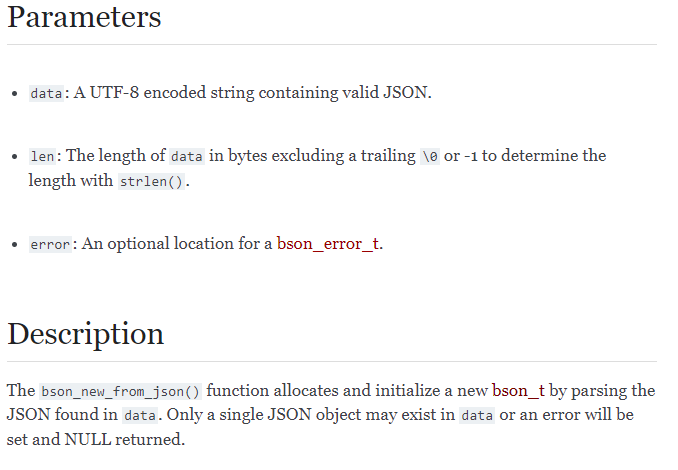Click the bullet beside the len parameter
The width and height of the screenshot is (678, 470).
point(15,157)
